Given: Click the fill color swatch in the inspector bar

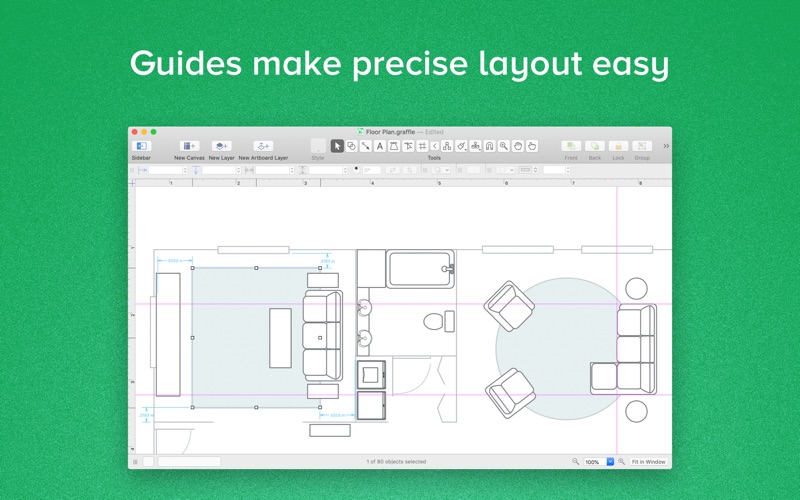Looking at the screenshot, I should tap(473, 170).
